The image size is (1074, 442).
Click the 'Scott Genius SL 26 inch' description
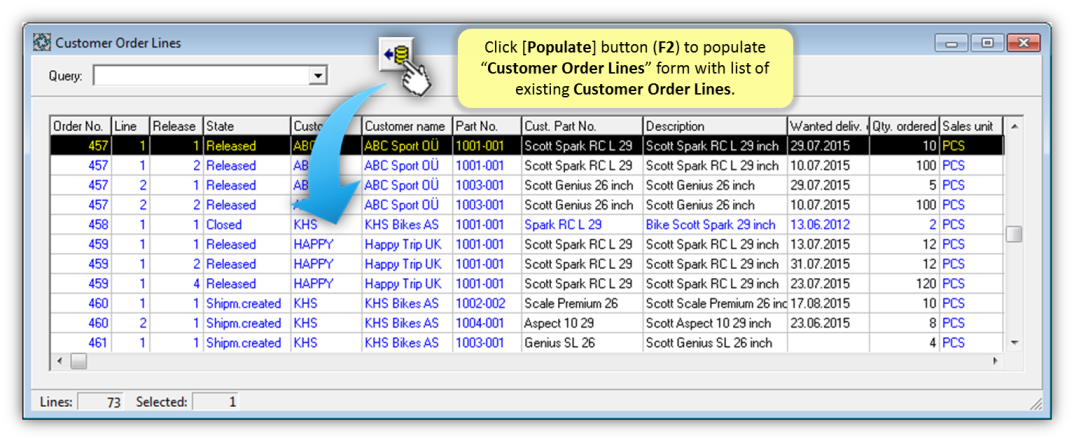[715, 342]
